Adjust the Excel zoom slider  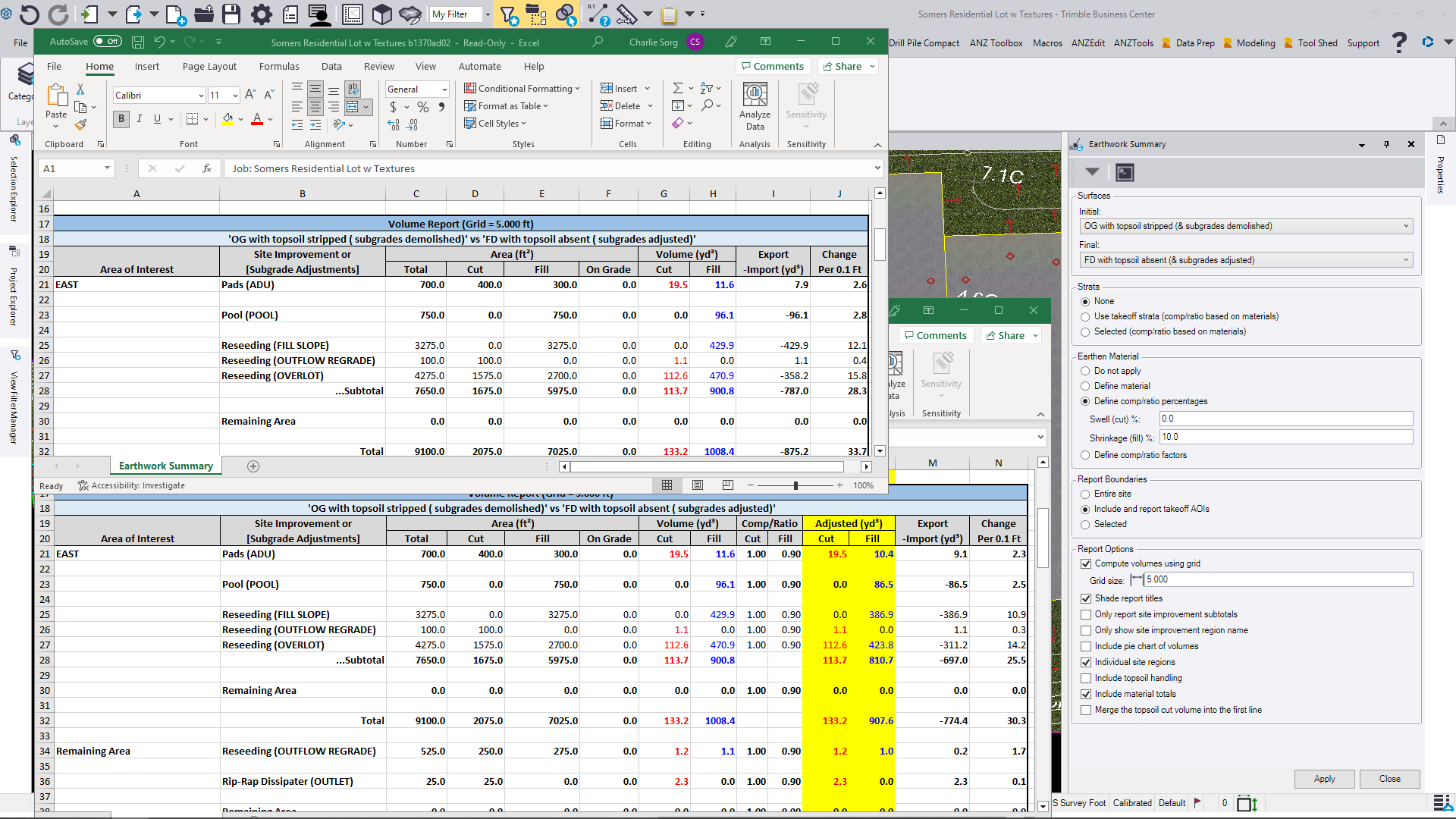[795, 485]
